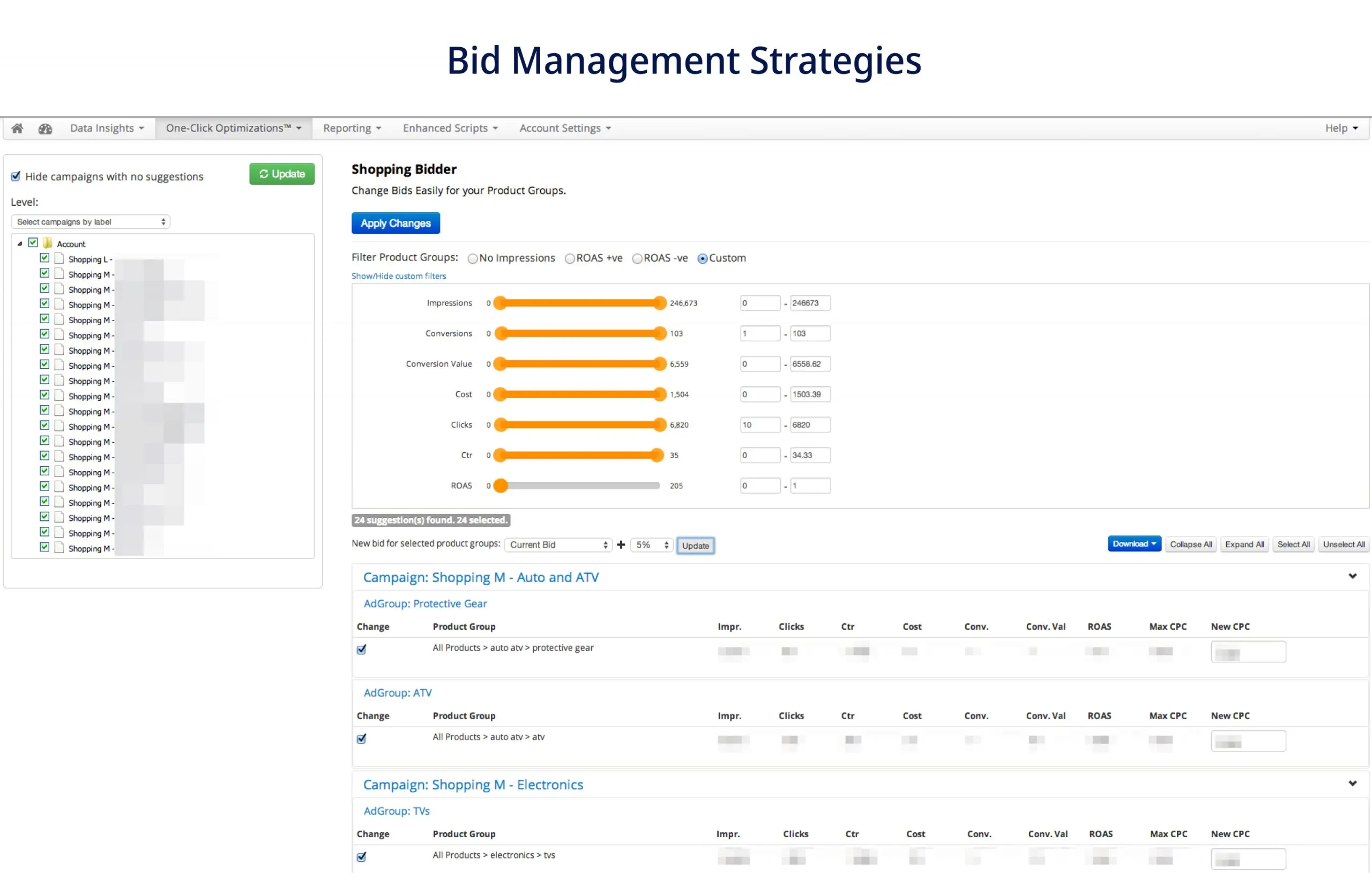The width and height of the screenshot is (1372, 895).
Task: Uncheck Hide campaigns with no suggestions
Action: (16, 176)
